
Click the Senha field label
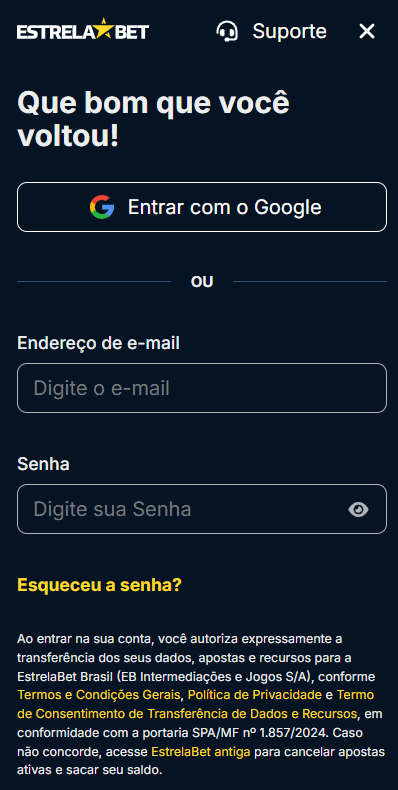pos(43,464)
